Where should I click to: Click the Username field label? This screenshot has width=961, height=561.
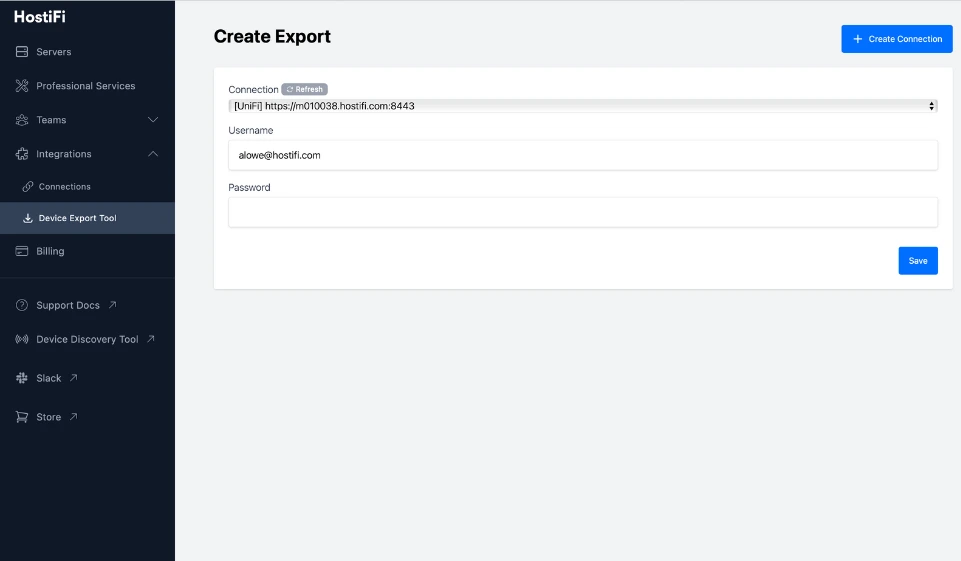(251, 131)
